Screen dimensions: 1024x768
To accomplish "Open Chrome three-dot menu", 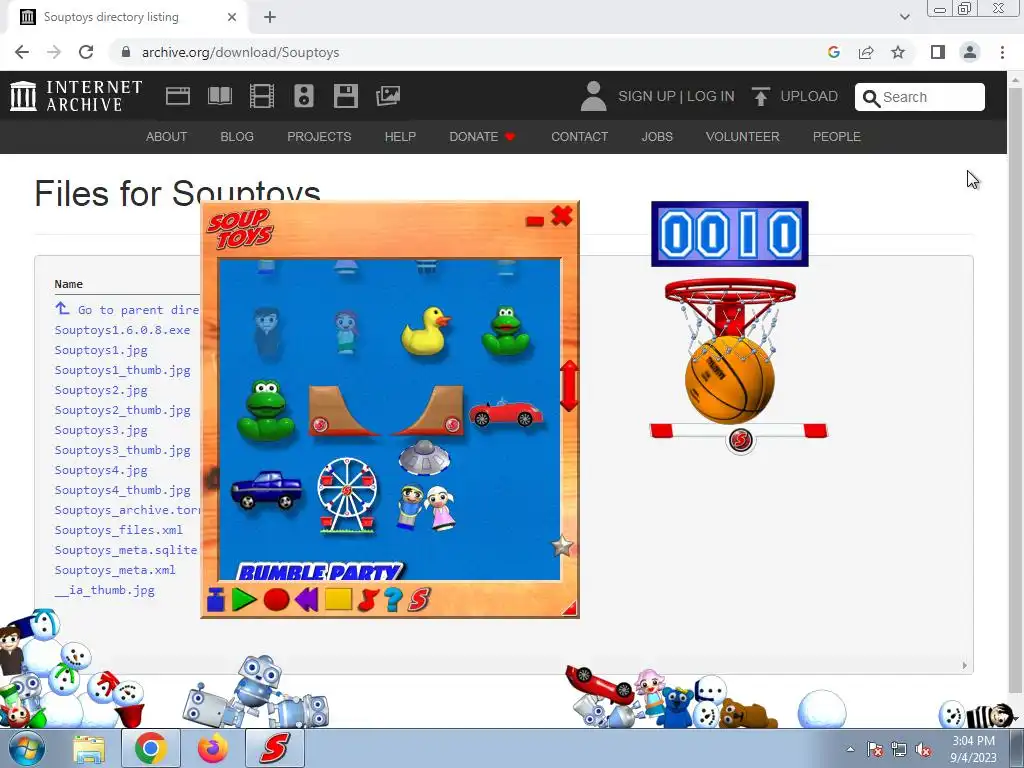I will tap(1002, 52).
